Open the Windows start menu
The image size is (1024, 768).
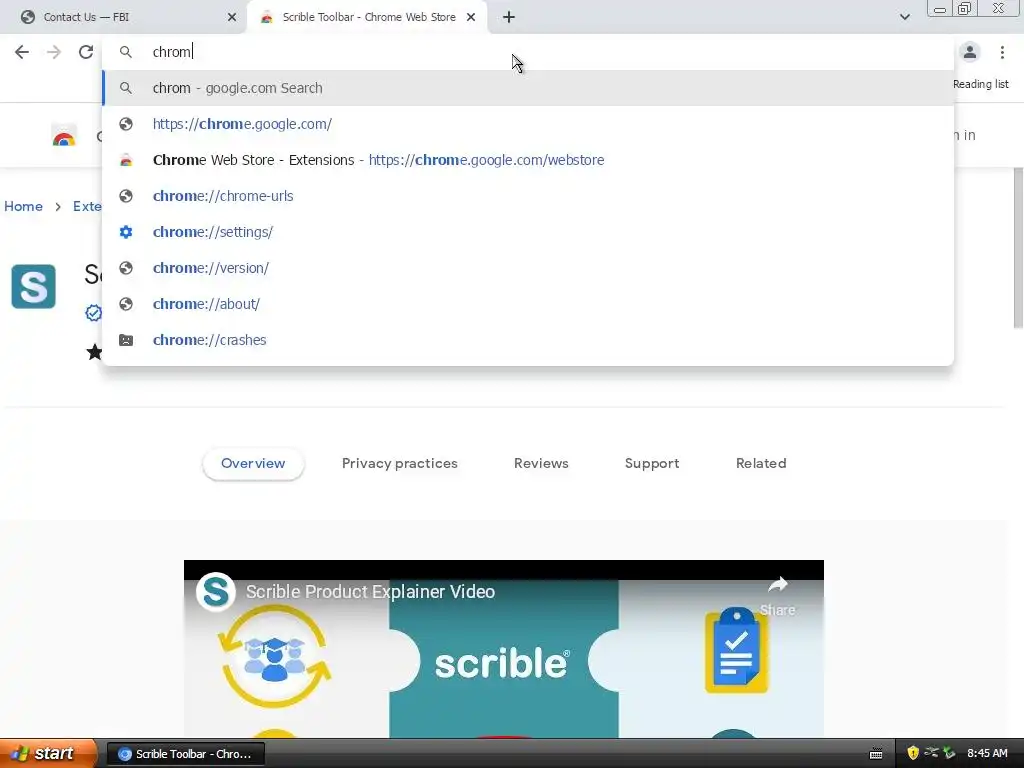click(x=48, y=754)
